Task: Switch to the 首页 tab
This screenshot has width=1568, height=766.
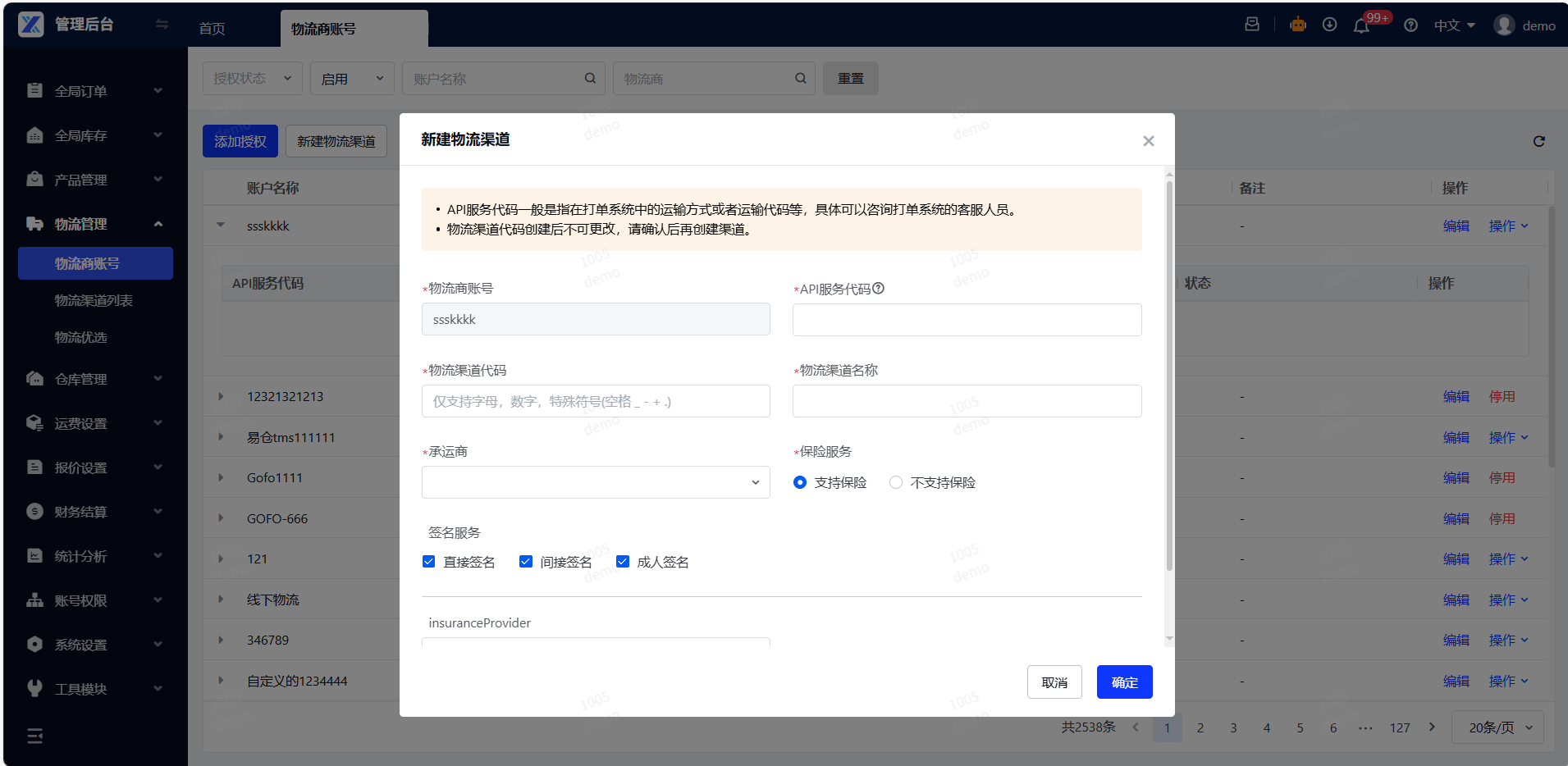Action: click(x=213, y=29)
